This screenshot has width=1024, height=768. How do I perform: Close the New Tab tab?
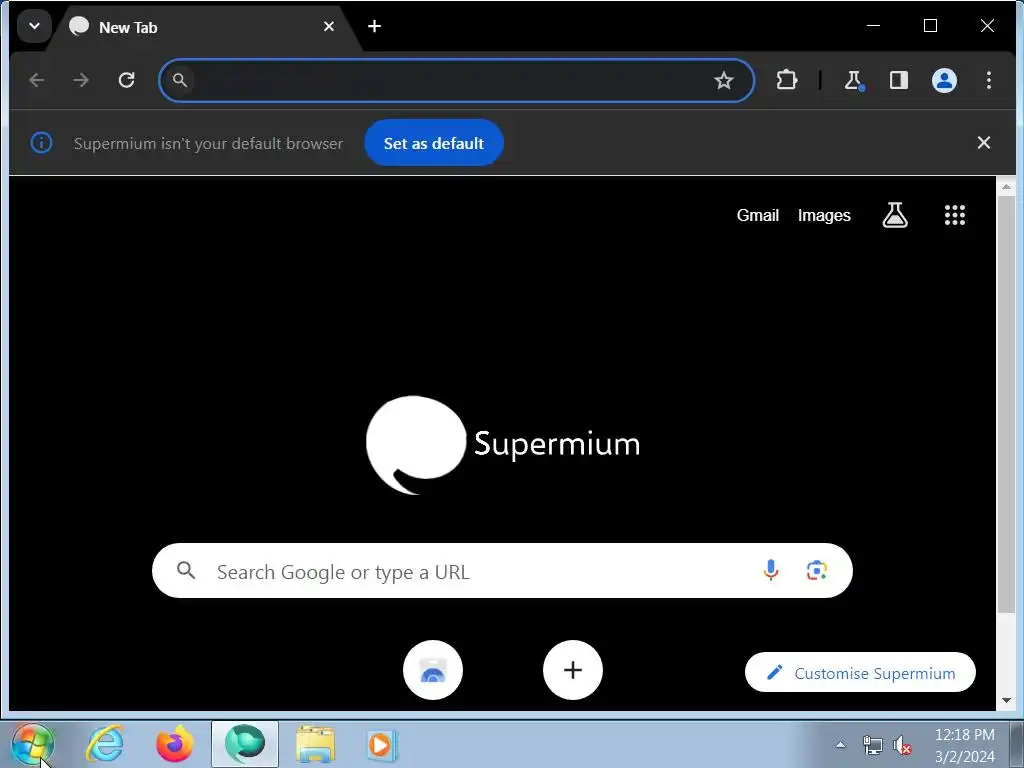[x=329, y=27]
